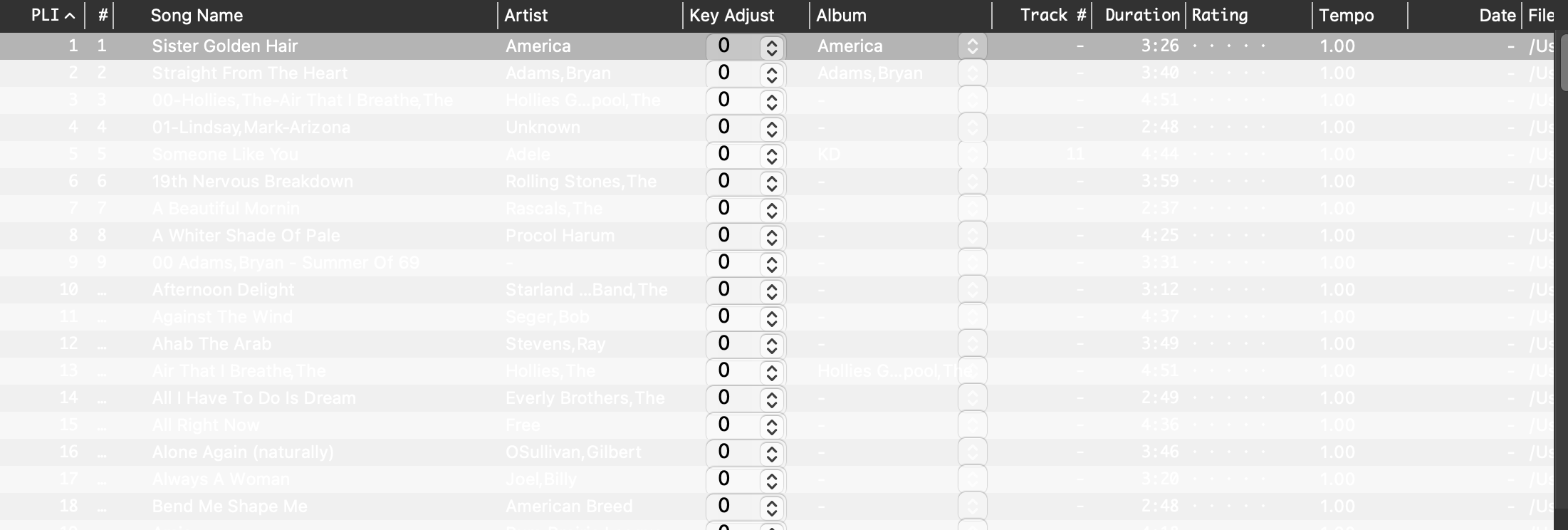The height and width of the screenshot is (530, 1568).
Task: Sort by the Tempo column header
Action: coord(1346,16)
